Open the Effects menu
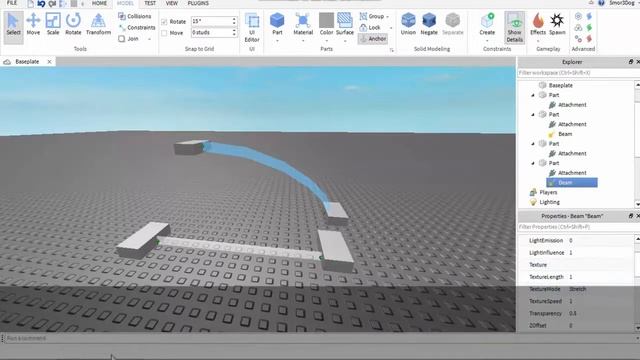The width and height of the screenshot is (640, 360). [x=538, y=24]
